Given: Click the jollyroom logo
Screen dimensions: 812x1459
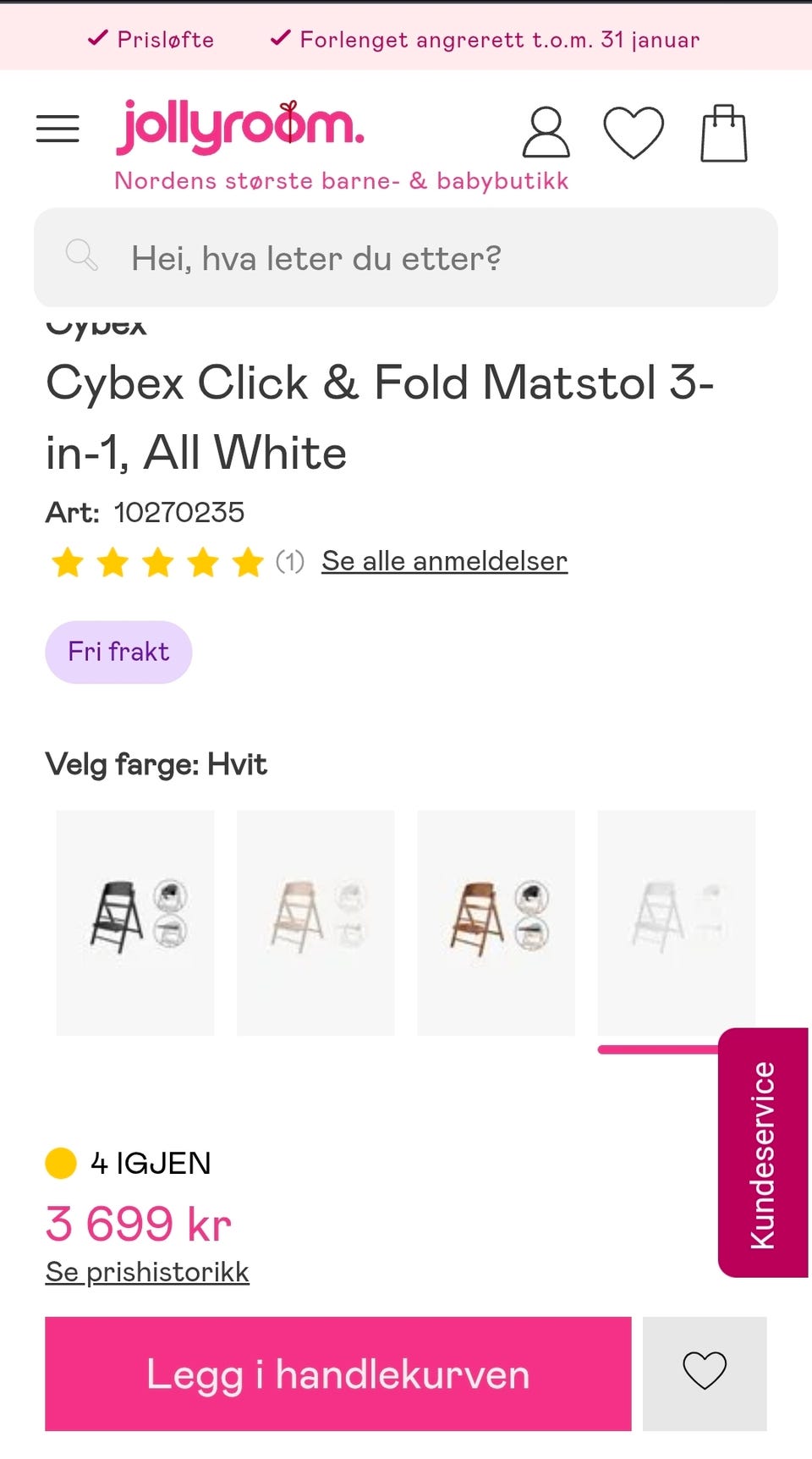Looking at the screenshot, I should 240,129.
